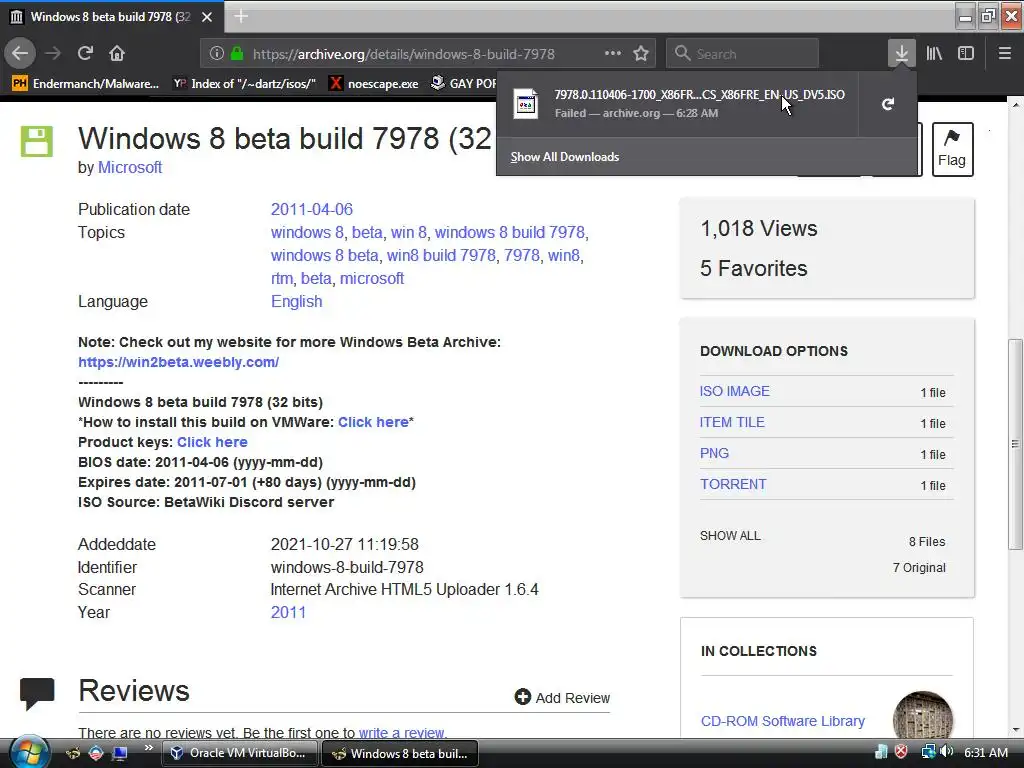Click the volume speaker tray icon
Image resolution: width=1024 pixels, height=768 pixels.
[946, 752]
